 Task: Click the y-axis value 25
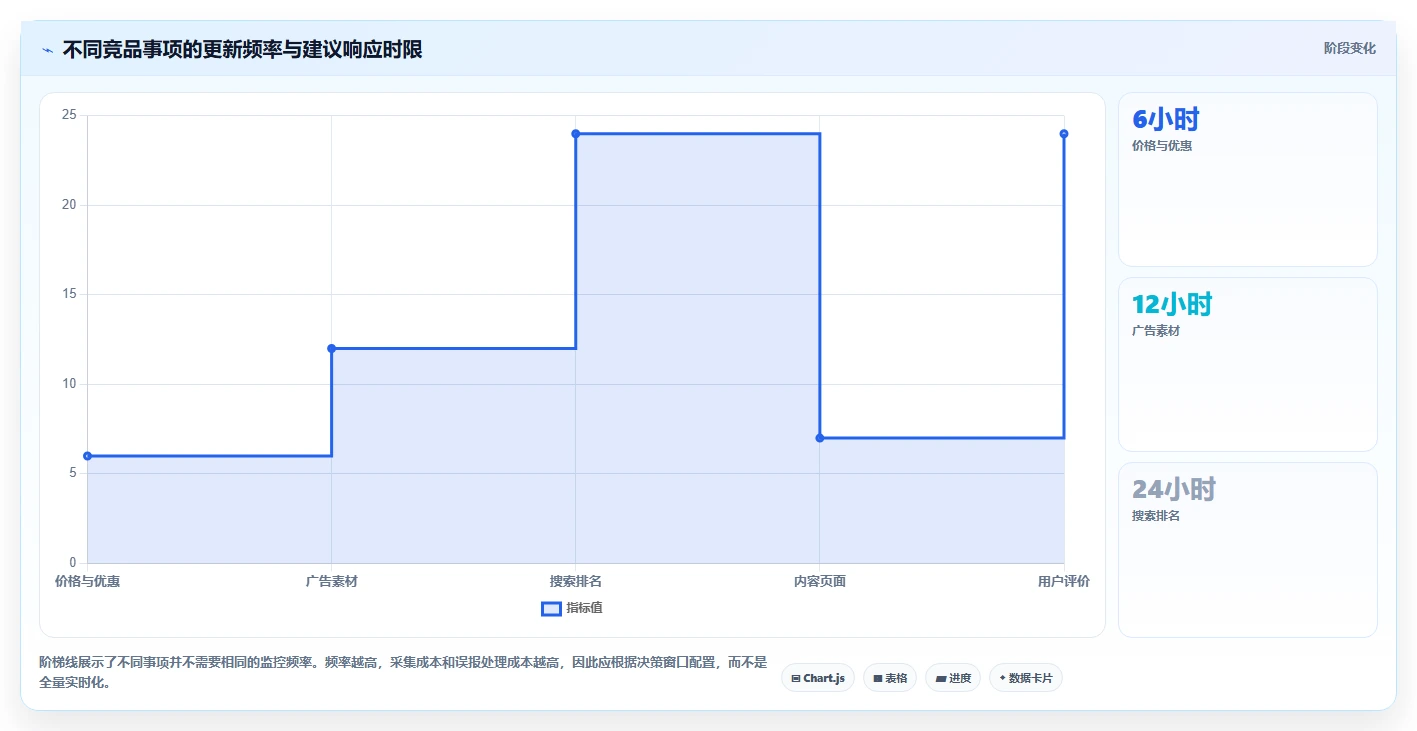[69, 116]
